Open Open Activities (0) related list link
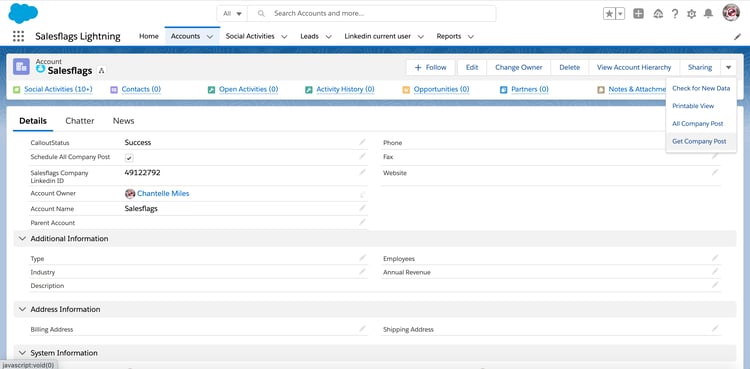Viewport: 750px width, 369px height. (249, 89)
